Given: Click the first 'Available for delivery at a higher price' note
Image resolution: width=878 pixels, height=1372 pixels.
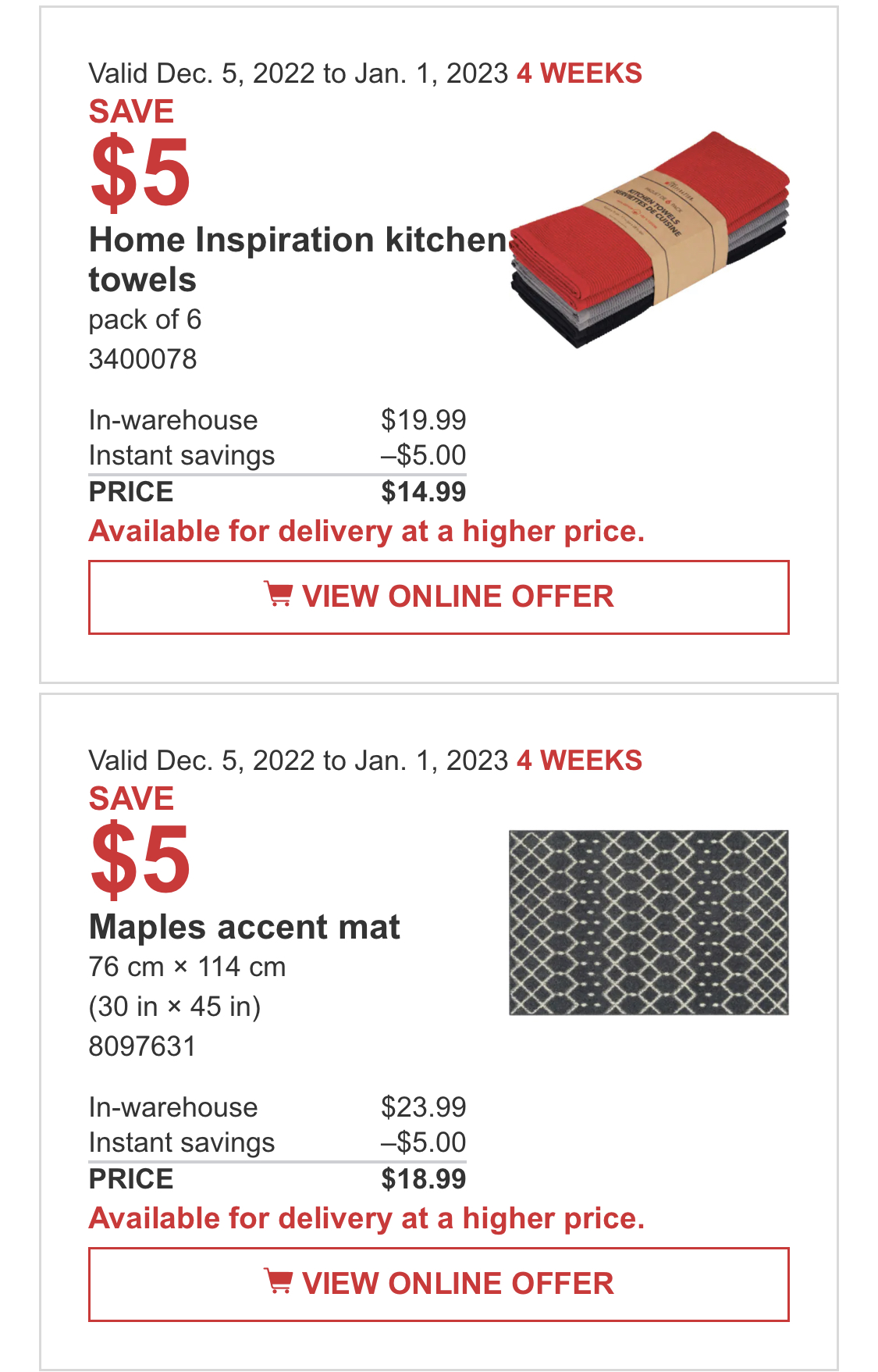Looking at the screenshot, I should pyautogui.click(x=367, y=531).
